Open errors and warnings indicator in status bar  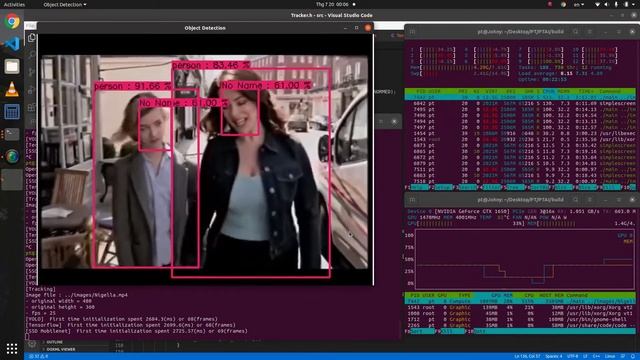coord(39,356)
